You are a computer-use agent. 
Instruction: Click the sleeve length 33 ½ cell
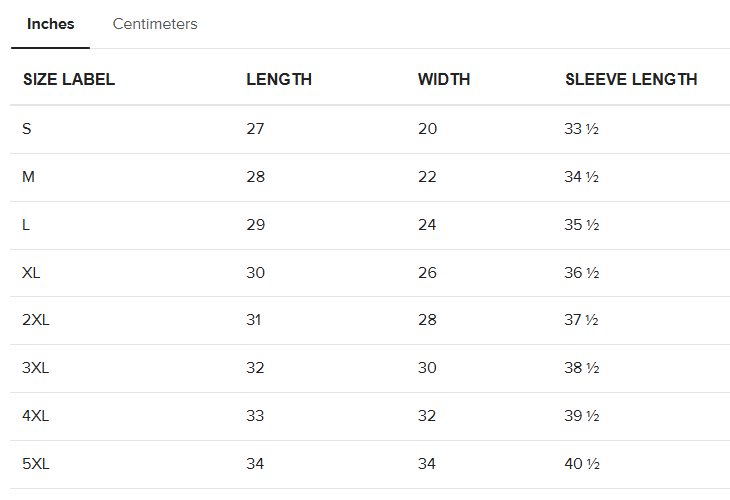[x=581, y=128]
